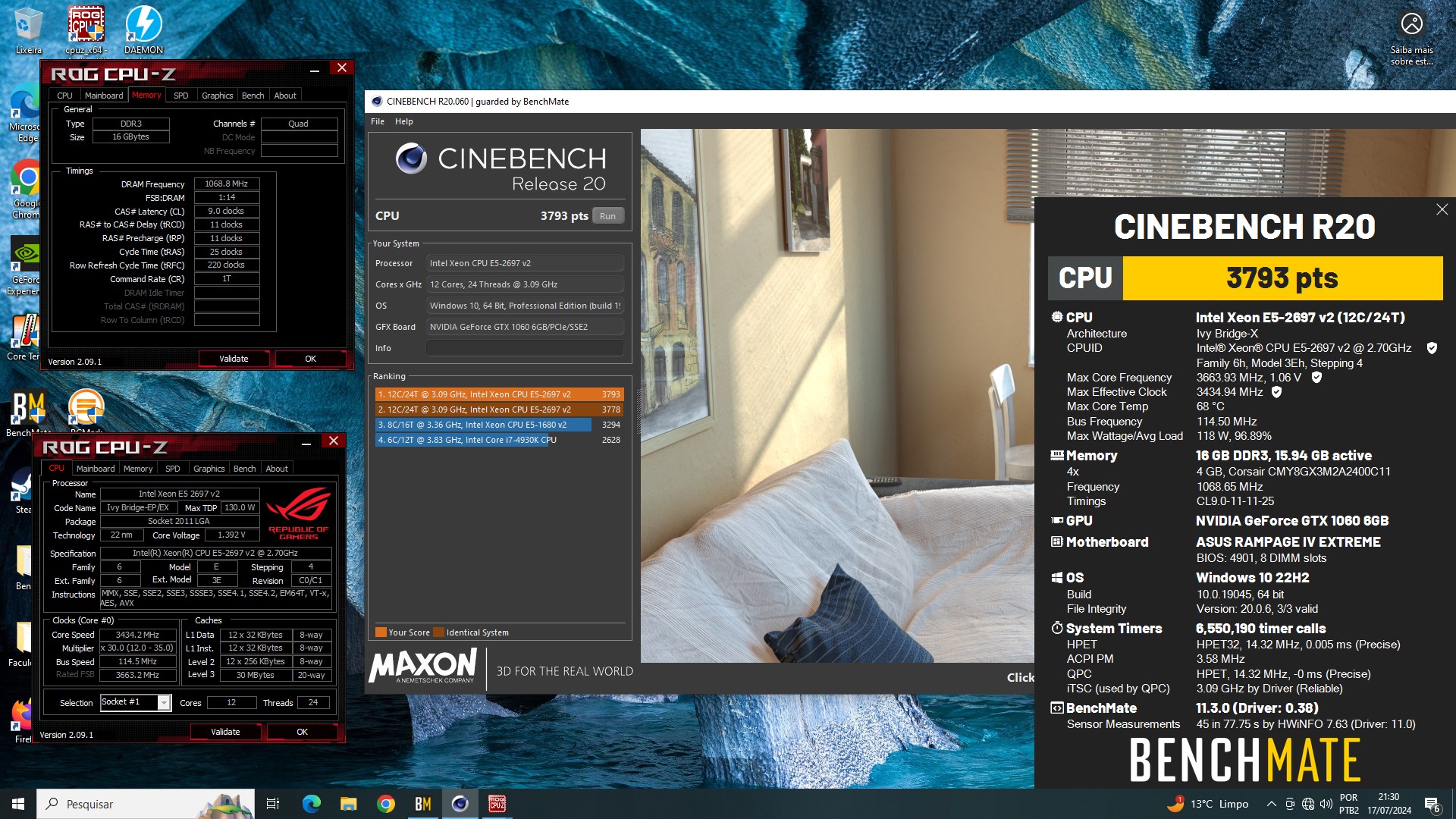Open the Lixeira recycle bin desktop icon
This screenshot has width=1456, height=819.
(28, 30)
